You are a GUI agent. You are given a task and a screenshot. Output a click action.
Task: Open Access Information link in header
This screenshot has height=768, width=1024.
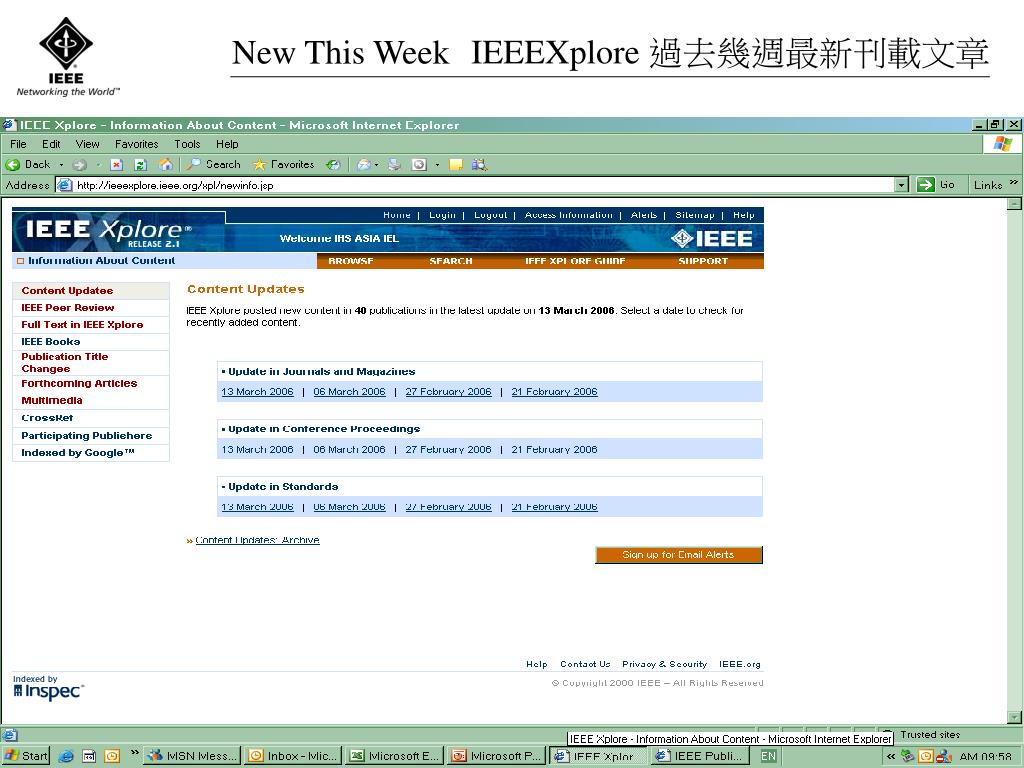pyautogui.click(x=569, y=215)
